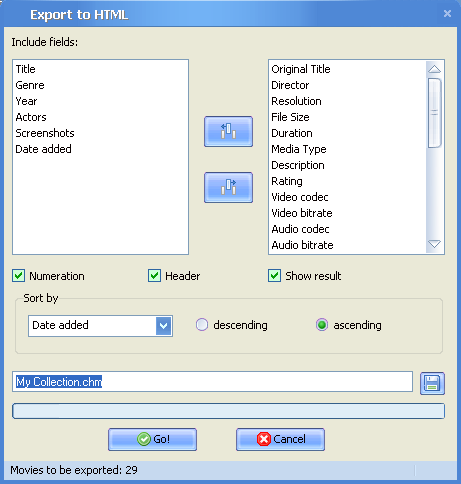461x484 pixels.
Task: Toggle the Header checkbox
Action: (x=154, y=276)
